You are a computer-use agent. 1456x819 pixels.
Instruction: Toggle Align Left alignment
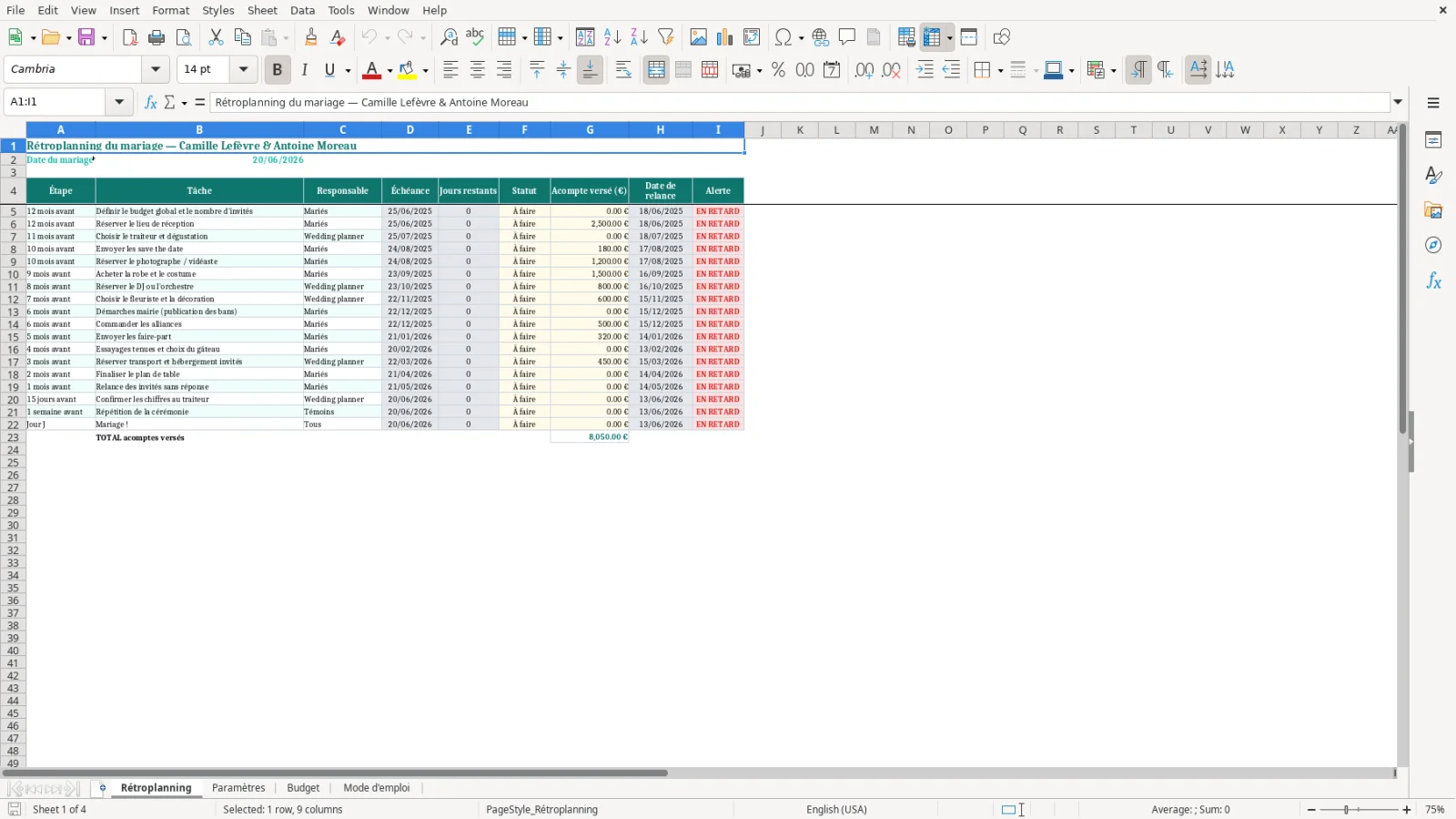coord(450,70)
